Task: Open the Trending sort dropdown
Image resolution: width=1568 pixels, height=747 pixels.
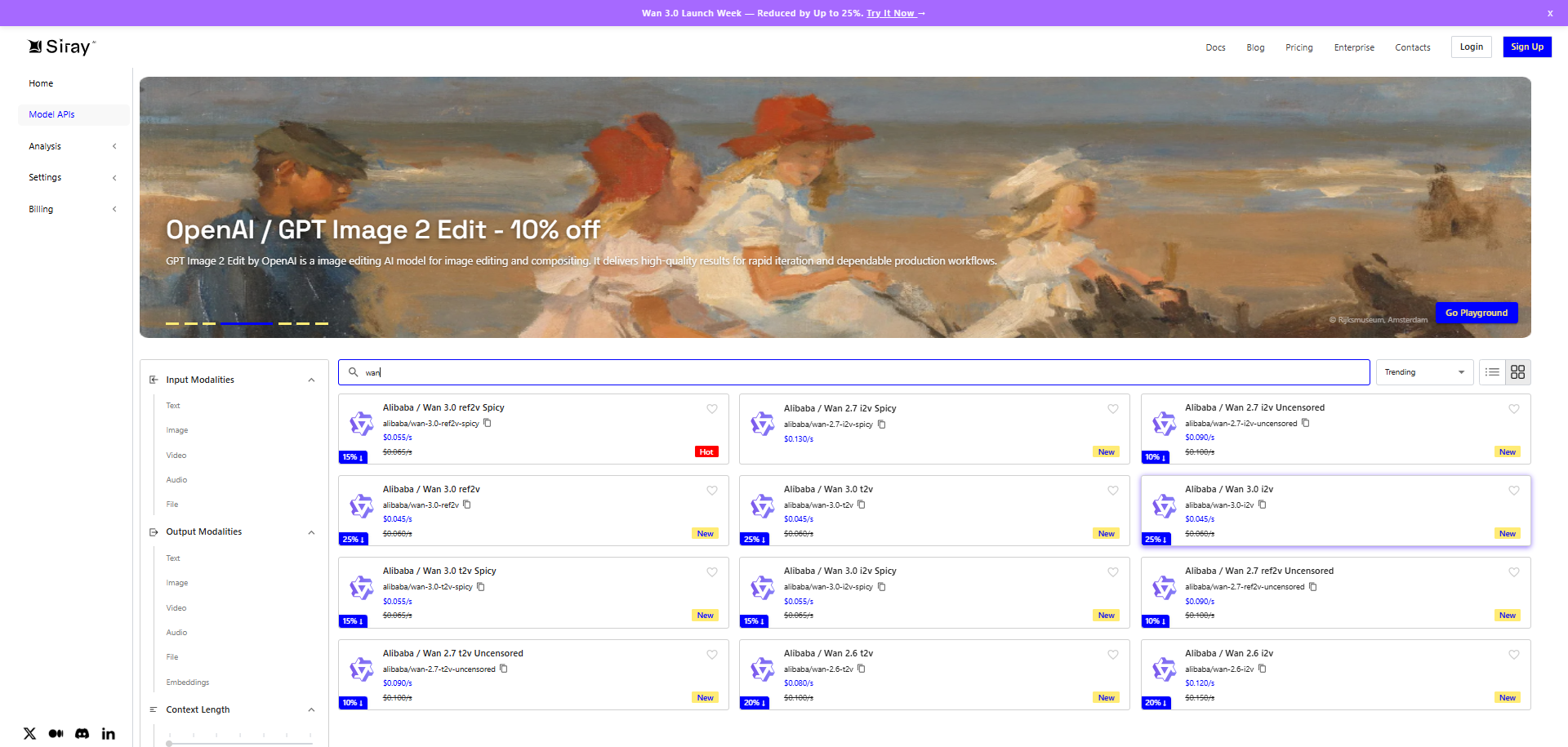Action: tap(1425, 372)
